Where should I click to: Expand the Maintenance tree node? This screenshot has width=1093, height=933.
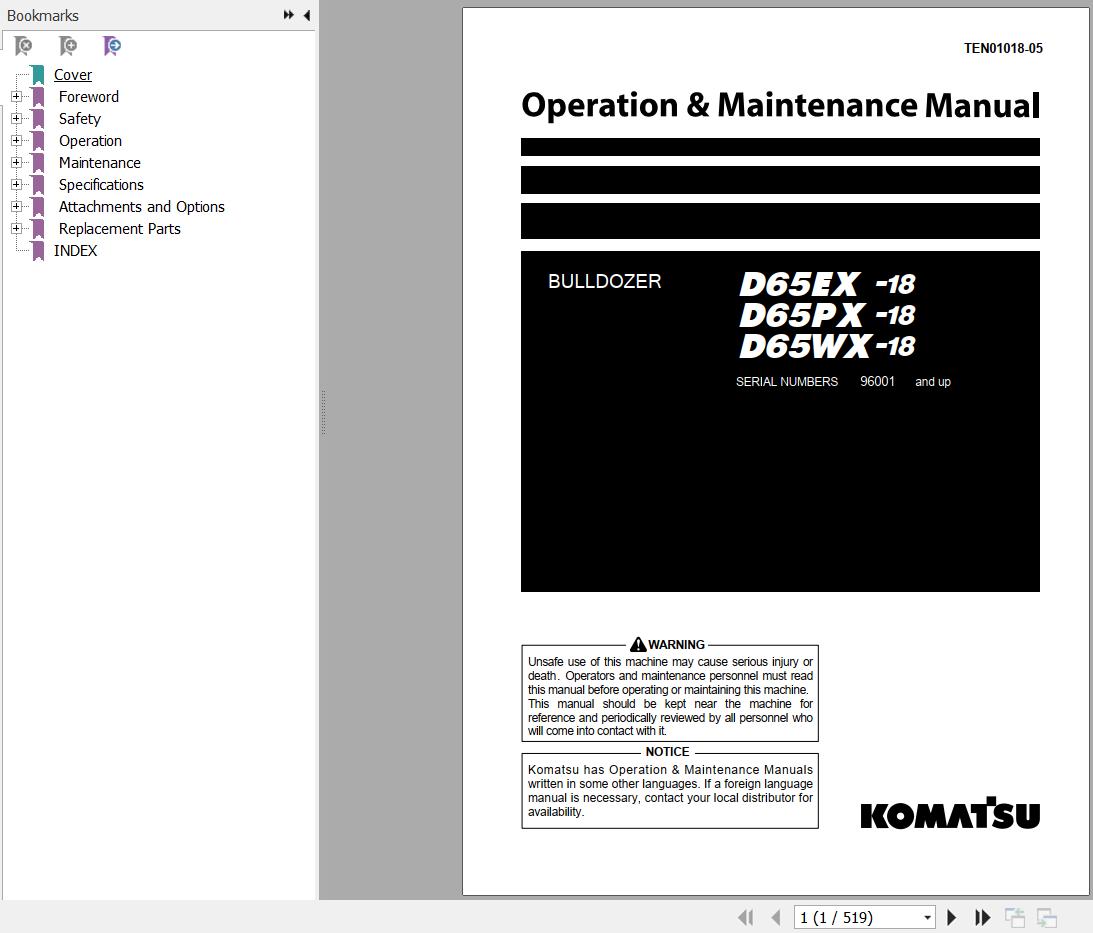click(x=17, y=162)
